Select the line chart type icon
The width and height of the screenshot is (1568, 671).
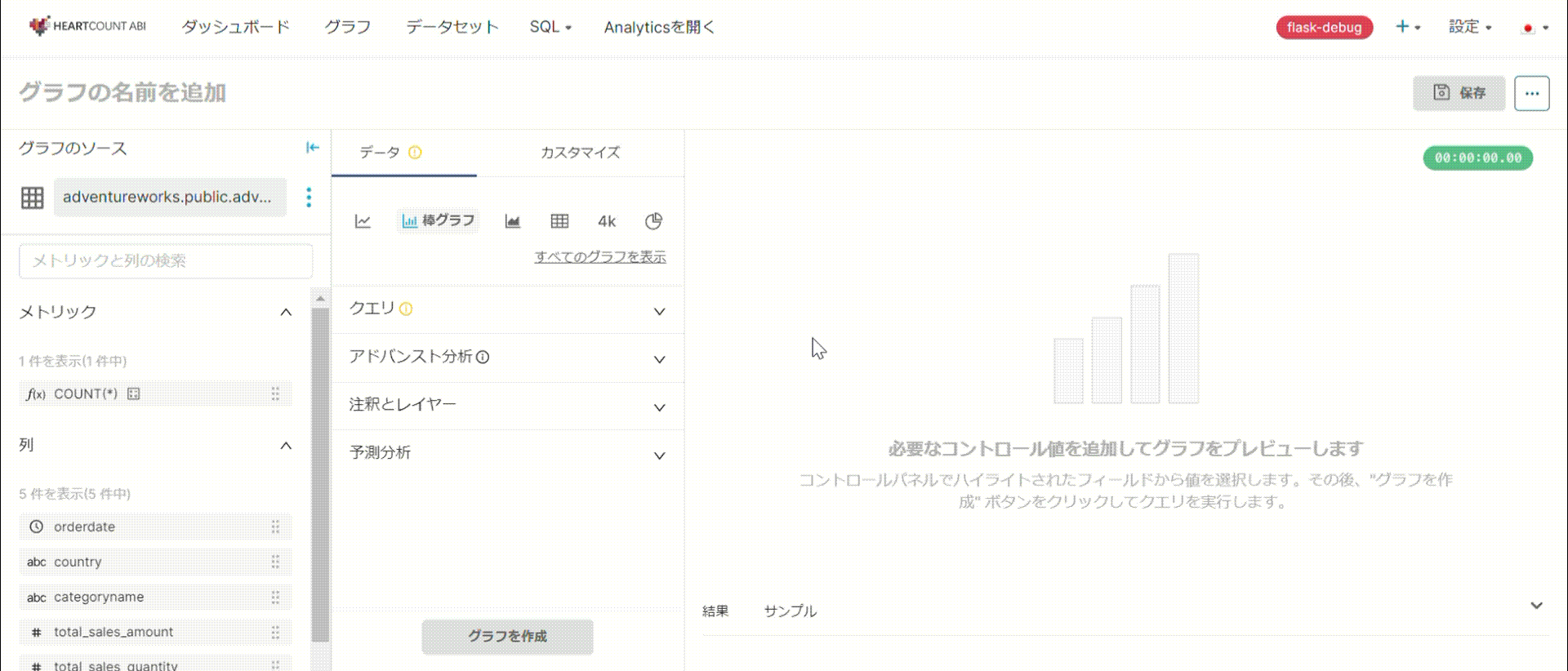point(363,221)
